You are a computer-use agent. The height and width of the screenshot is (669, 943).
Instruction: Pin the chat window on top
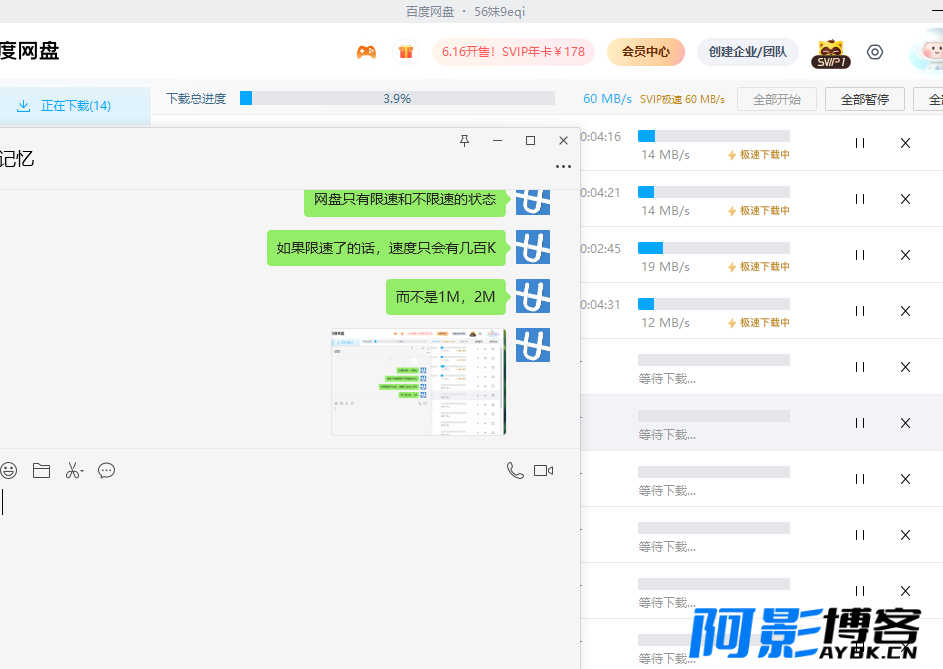click(x=464, y=141)
